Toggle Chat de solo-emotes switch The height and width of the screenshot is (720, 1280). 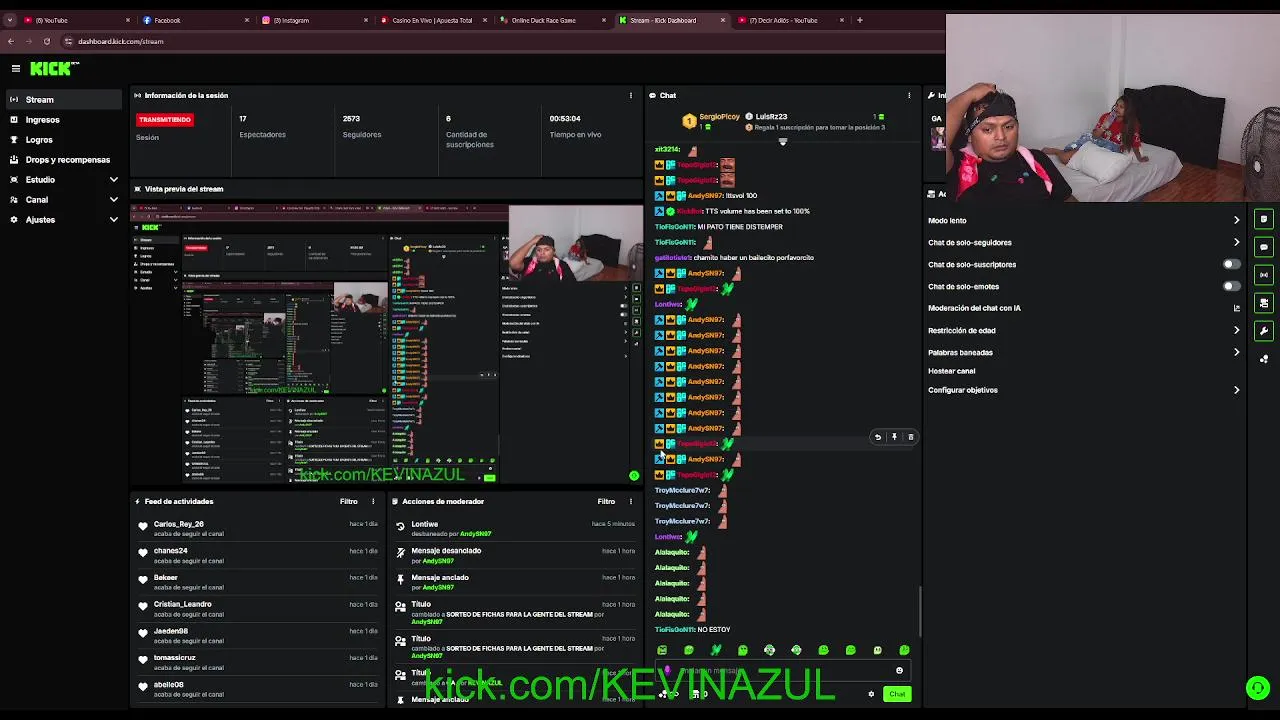1232,286
